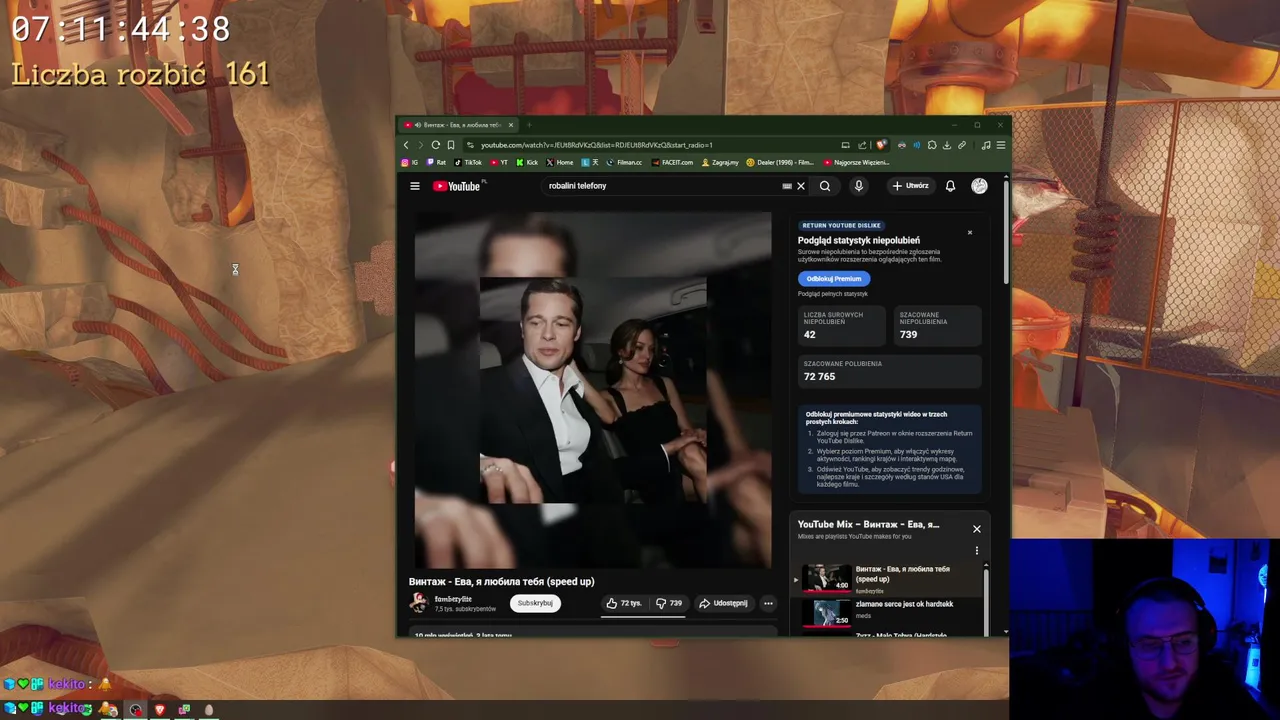Open the browser extensions puzzle icon
The width and height of the screenshot is (1280, 720).
[932, 145]
